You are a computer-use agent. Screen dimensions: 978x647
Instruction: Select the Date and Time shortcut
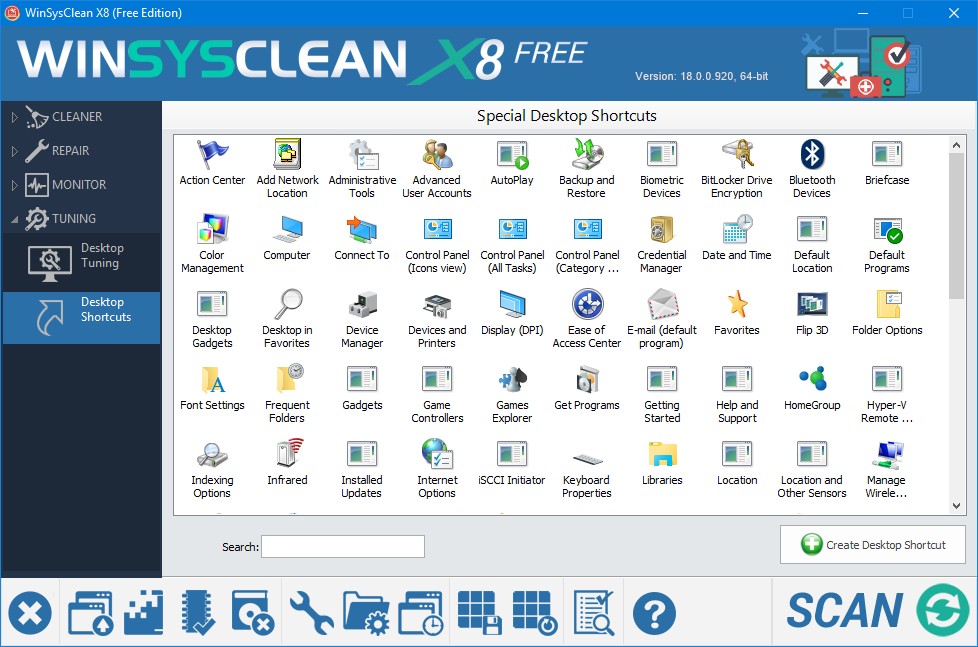(x=737, y=229)
